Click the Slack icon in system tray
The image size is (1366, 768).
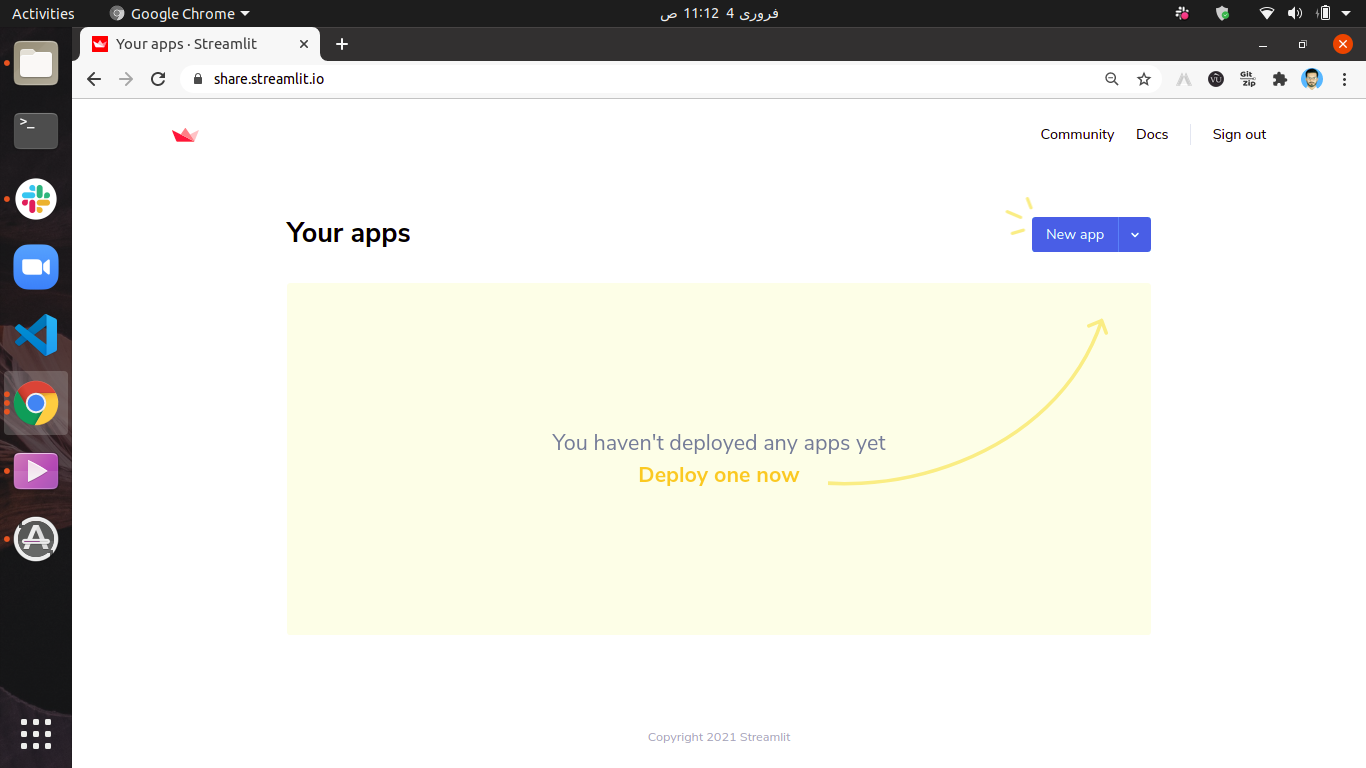(x=1181, y=13)
